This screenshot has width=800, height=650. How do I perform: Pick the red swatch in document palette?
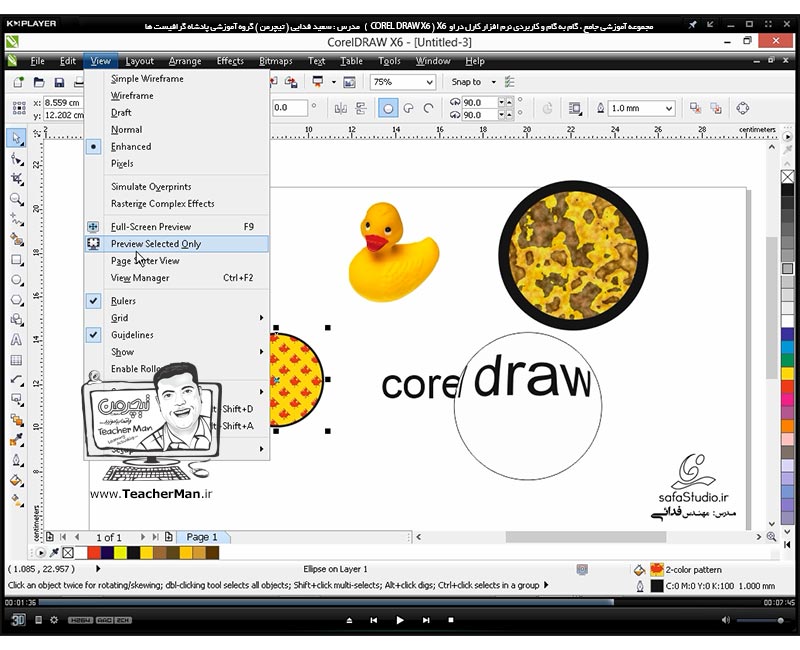click(x=93, y=552)
